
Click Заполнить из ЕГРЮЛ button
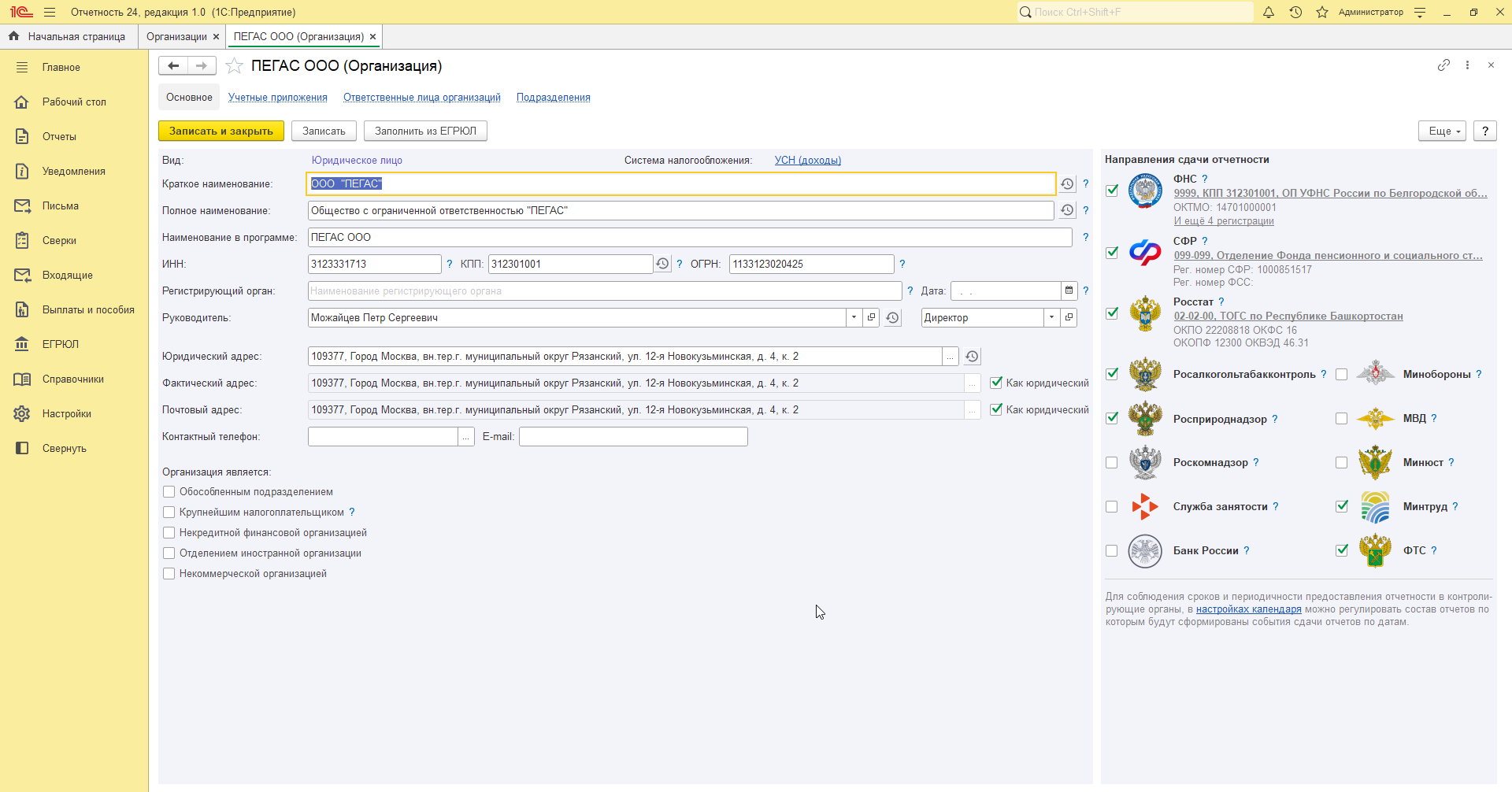425,131
